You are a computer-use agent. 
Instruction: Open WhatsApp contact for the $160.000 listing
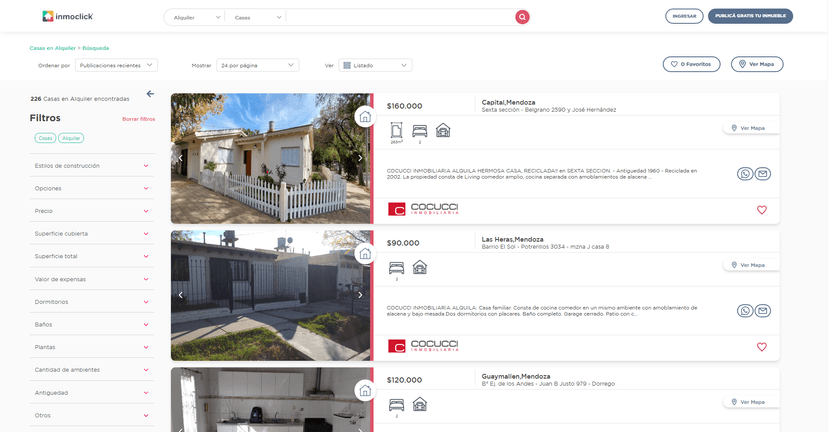(745, 174)
